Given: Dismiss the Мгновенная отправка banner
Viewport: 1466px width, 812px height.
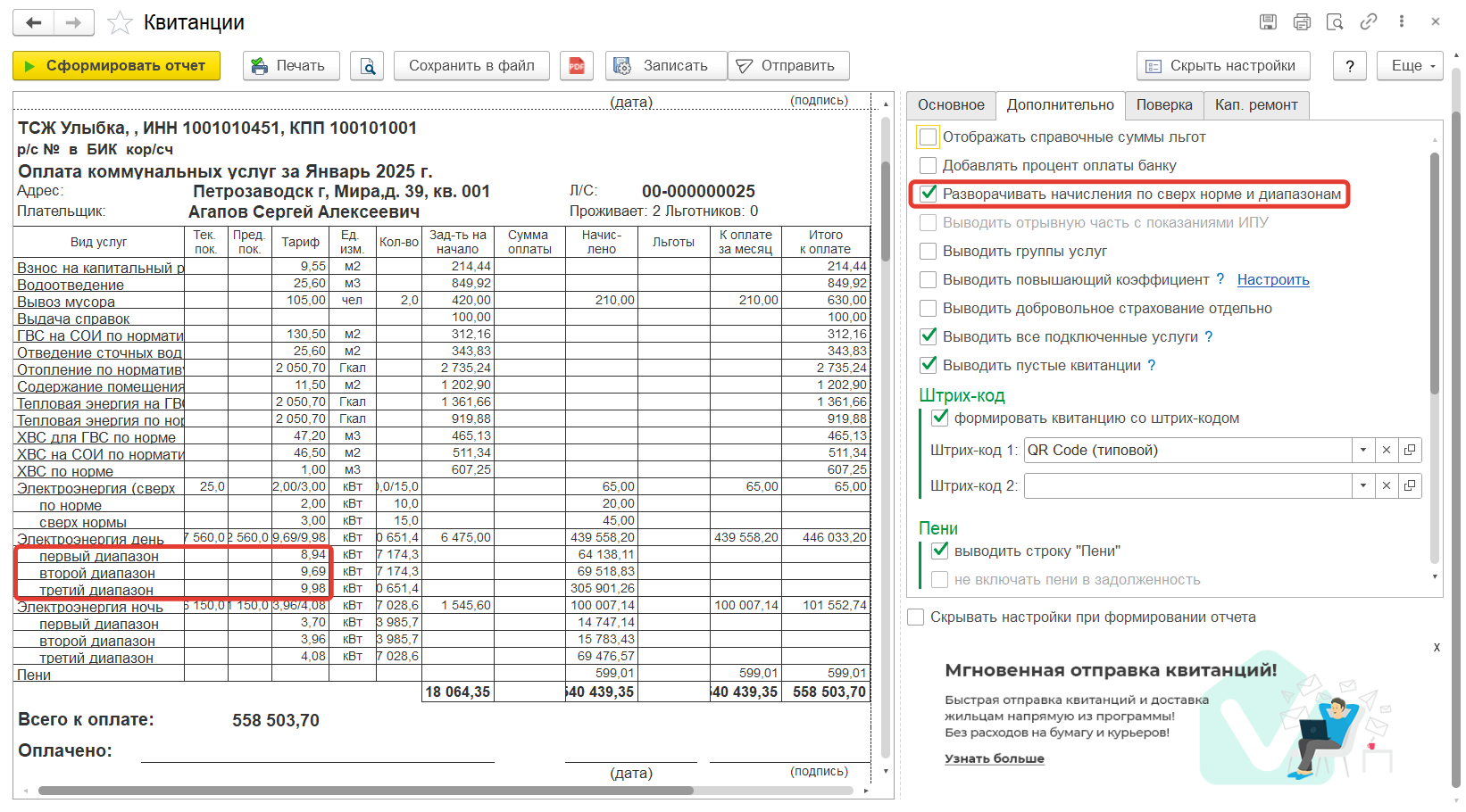Looking at the screenshot, I should (1437, 648).
